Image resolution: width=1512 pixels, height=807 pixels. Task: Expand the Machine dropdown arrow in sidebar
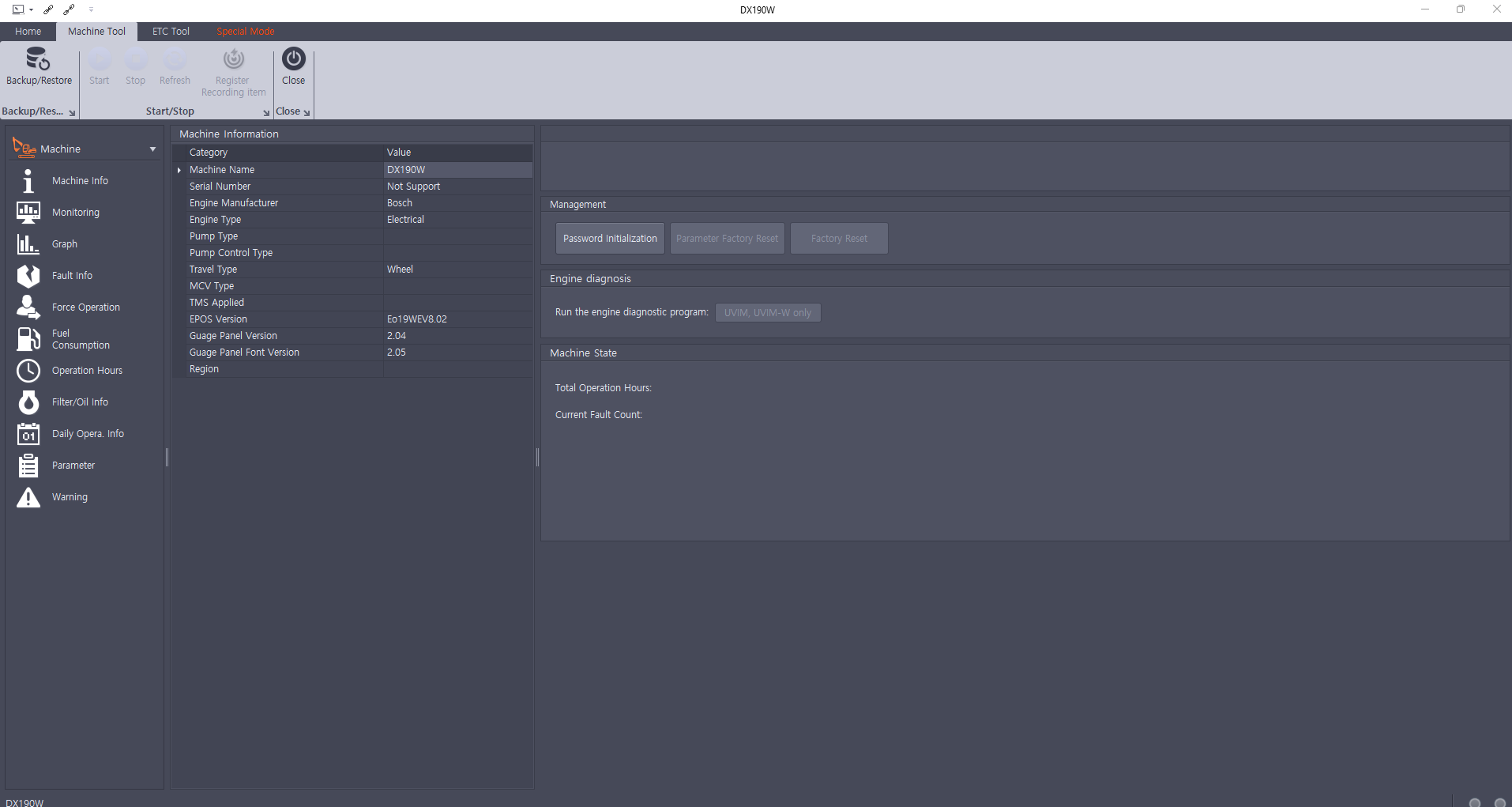point(152,149)
